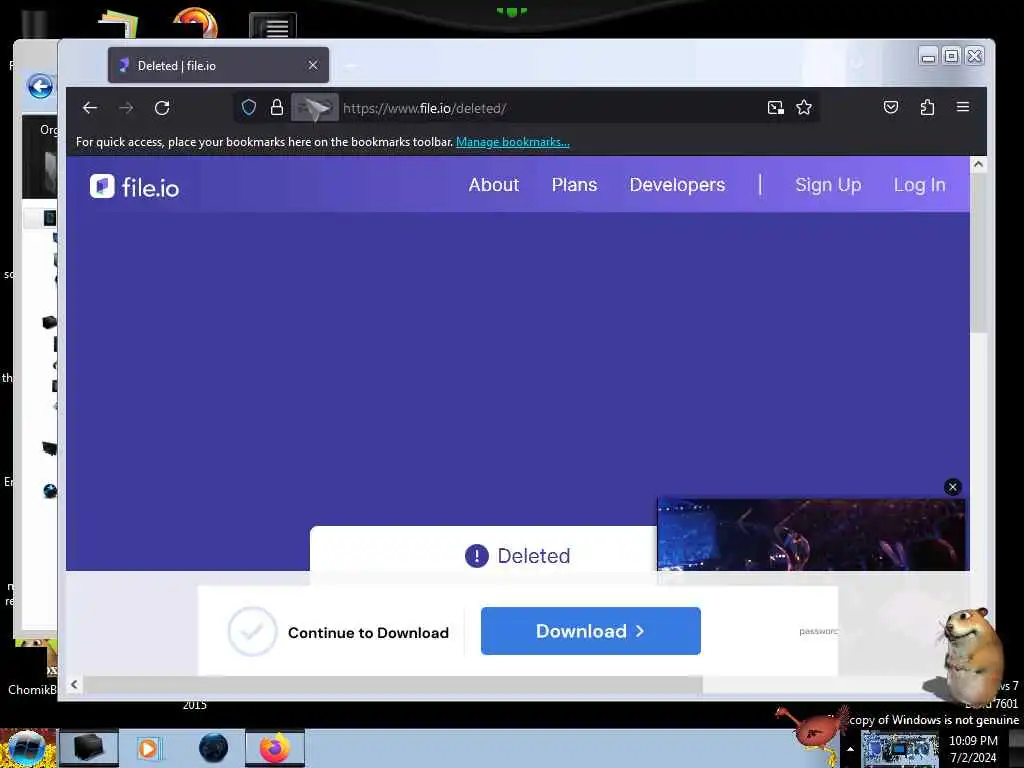The width and height of the screenshot is (1024, 768).
Task: Close the Deleted | file.io tab
Action: (x=313, y=65)
